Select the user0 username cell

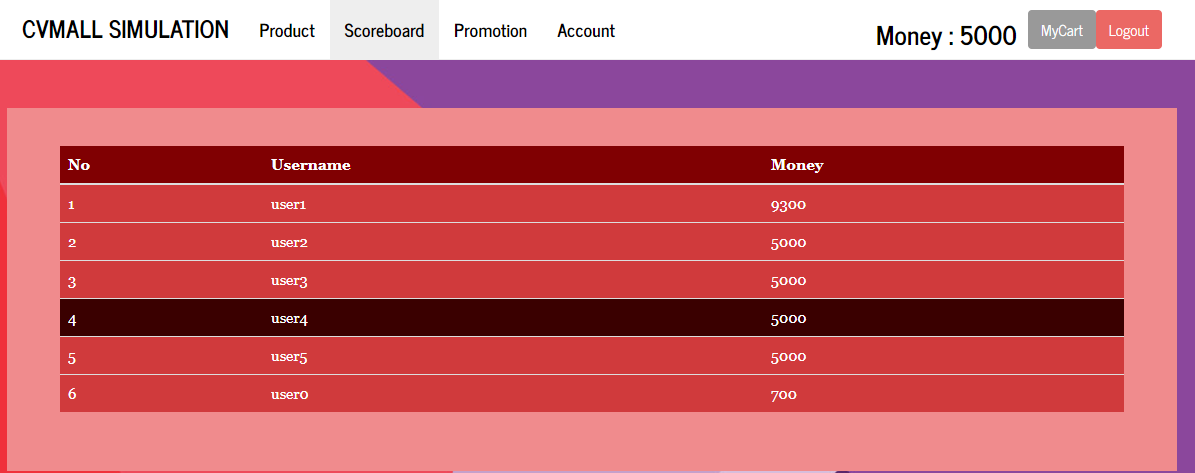pyautogui.click(x=289, y=395)
